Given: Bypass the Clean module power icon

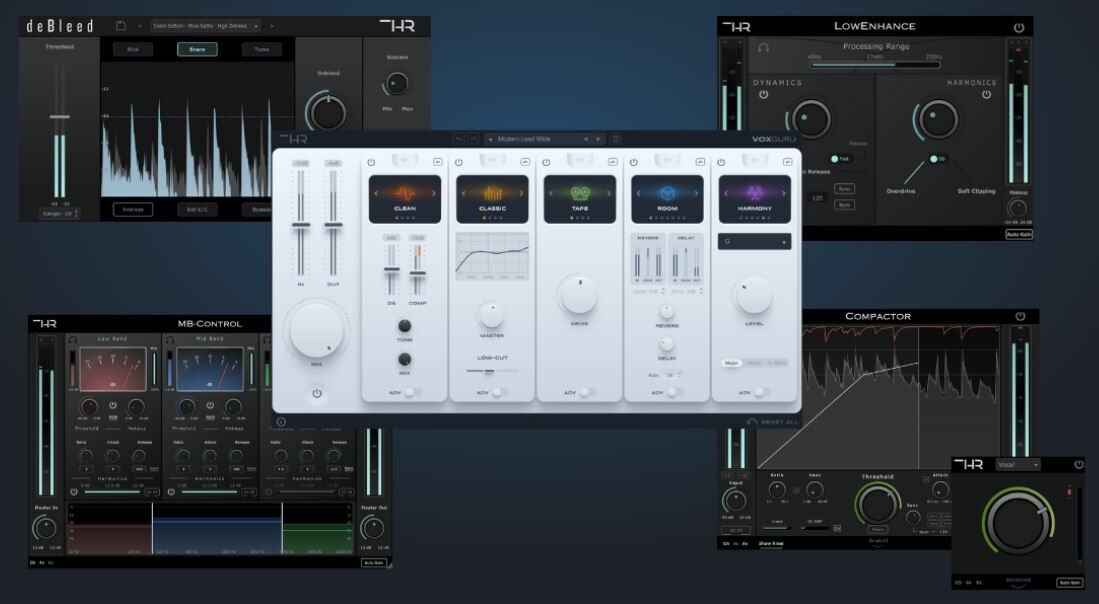Looking at the screenshot, I should tap(370, 161).
